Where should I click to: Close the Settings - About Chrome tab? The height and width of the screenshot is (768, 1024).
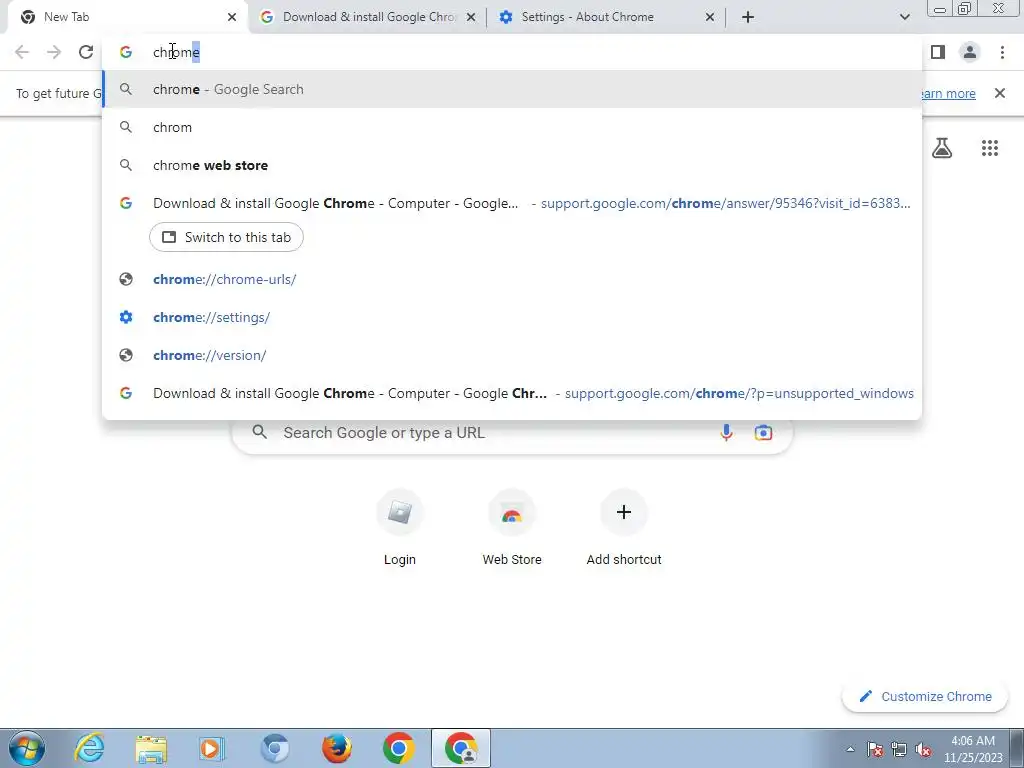tap(710, 17)
